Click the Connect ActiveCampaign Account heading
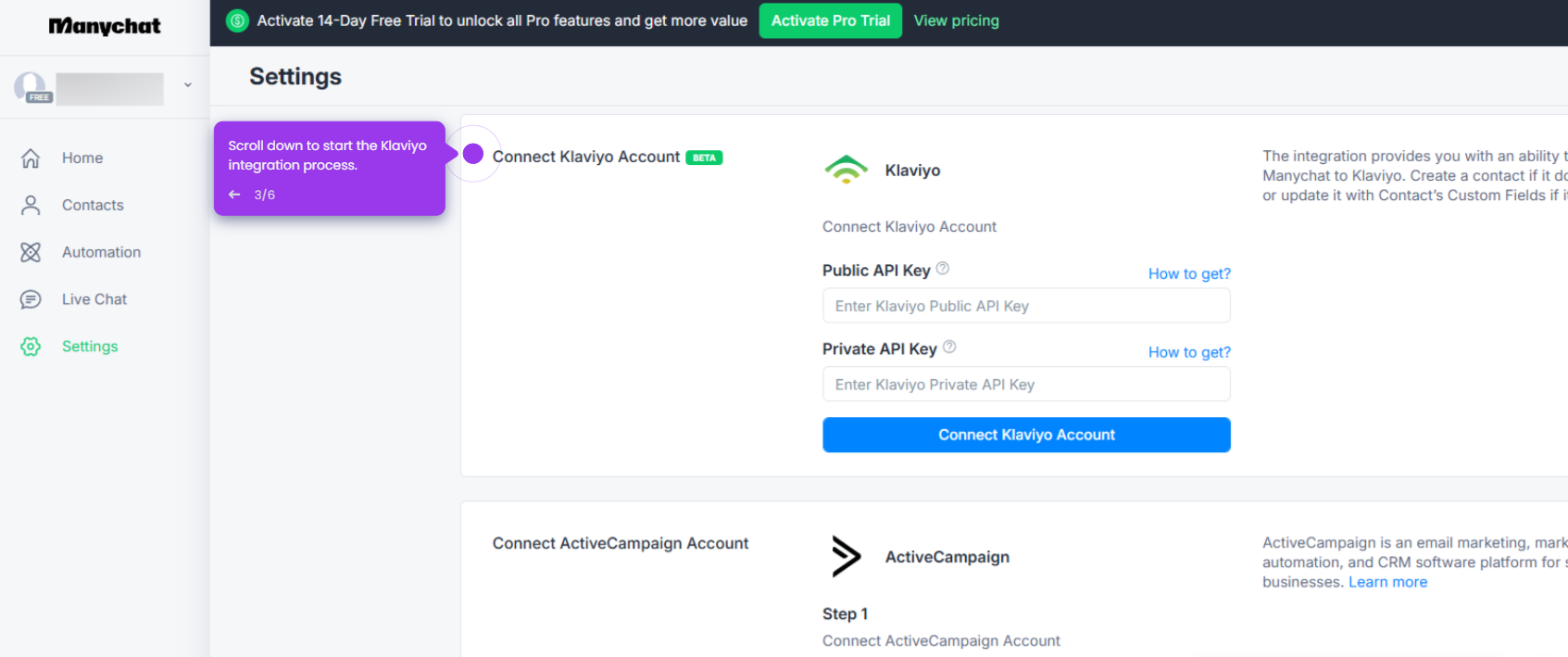Image resolution: width=1568 pixels, height=657 pixels. (621, 543)
